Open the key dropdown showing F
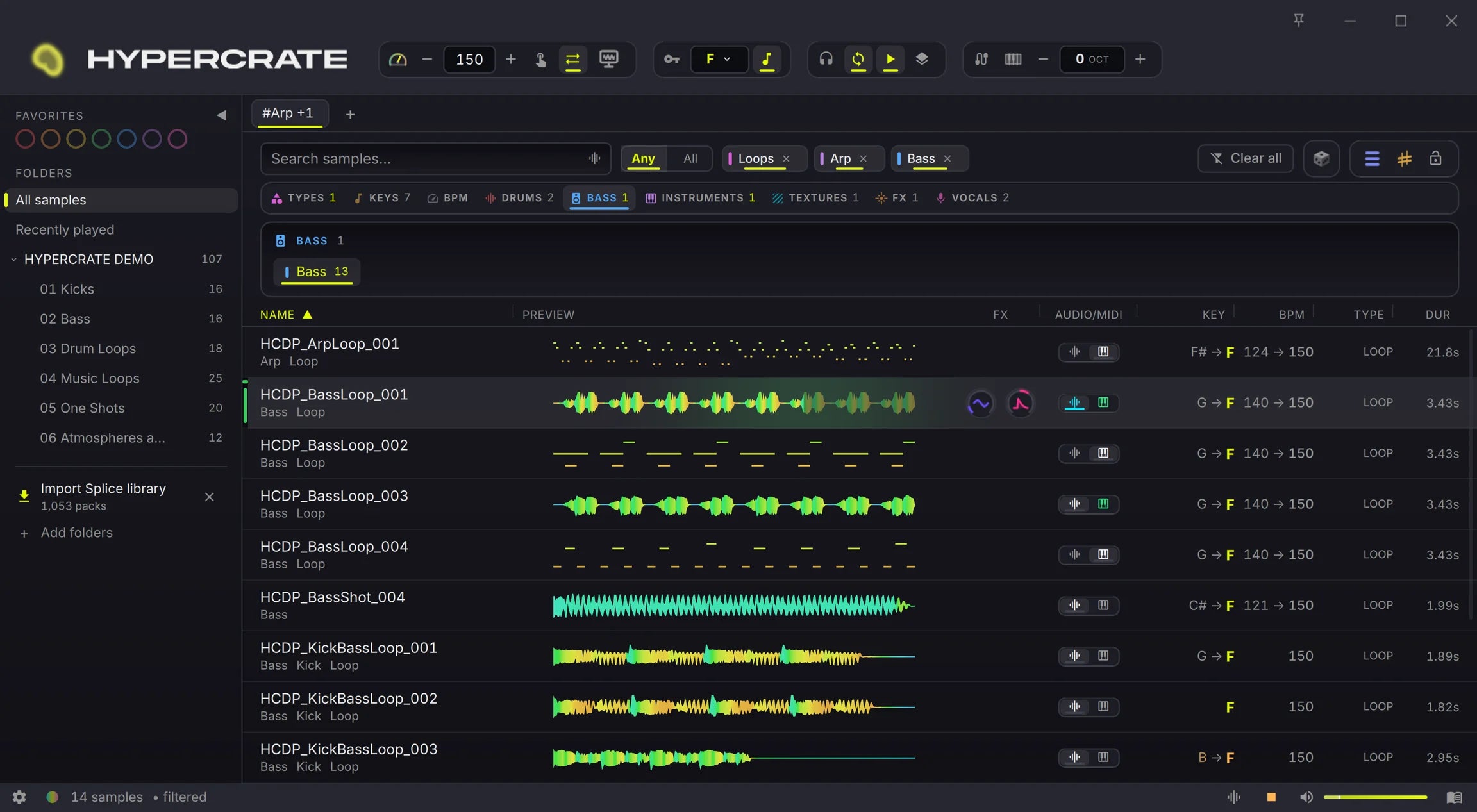This screenshot has width=1477, height=812. (x=719, y=60)
